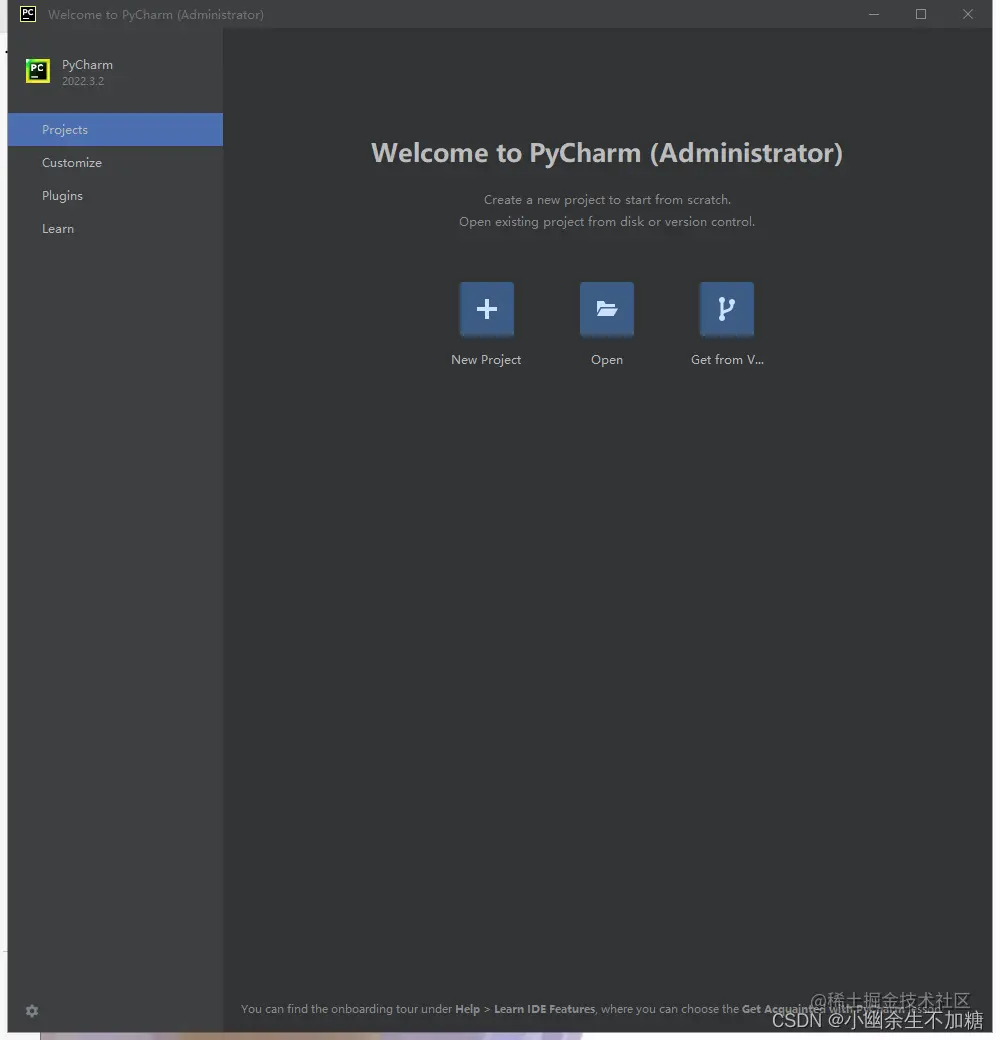Click the PyCharm name text in the sidebar
Viewport: 1000px width, 1040px height.
click(88, 65)
